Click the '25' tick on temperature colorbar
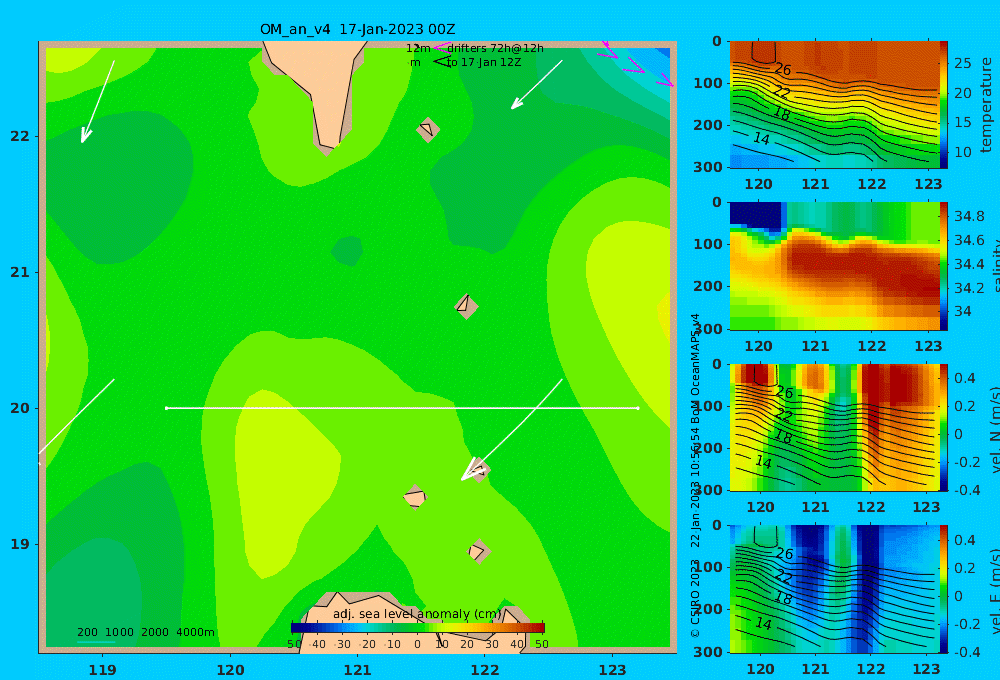Image resolution: width=1000 pixels, height=680 pixels. (x=963, y=63)
